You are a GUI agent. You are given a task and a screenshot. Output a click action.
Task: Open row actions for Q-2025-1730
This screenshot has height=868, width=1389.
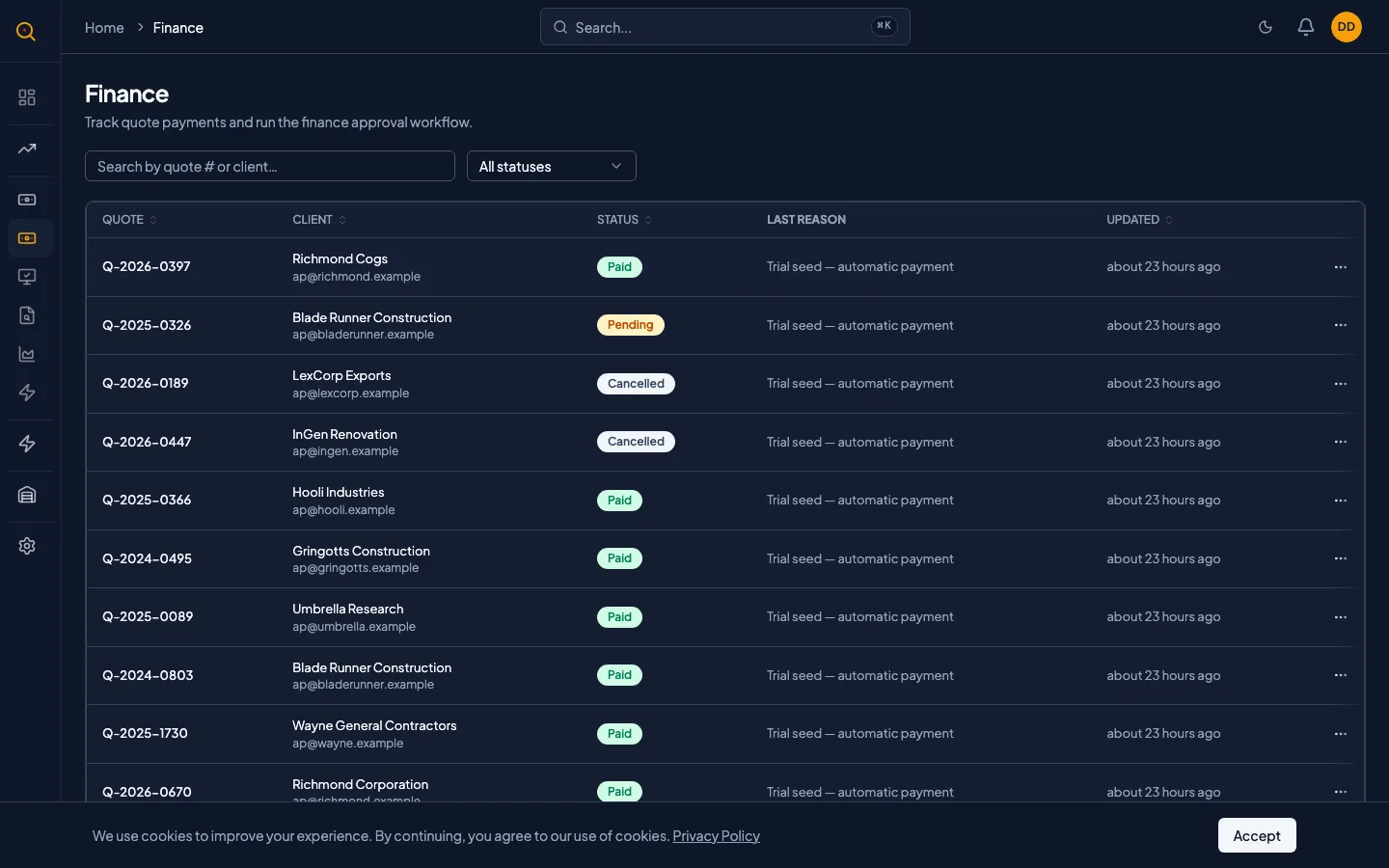pyautogui.click(x=1340, y=734)
